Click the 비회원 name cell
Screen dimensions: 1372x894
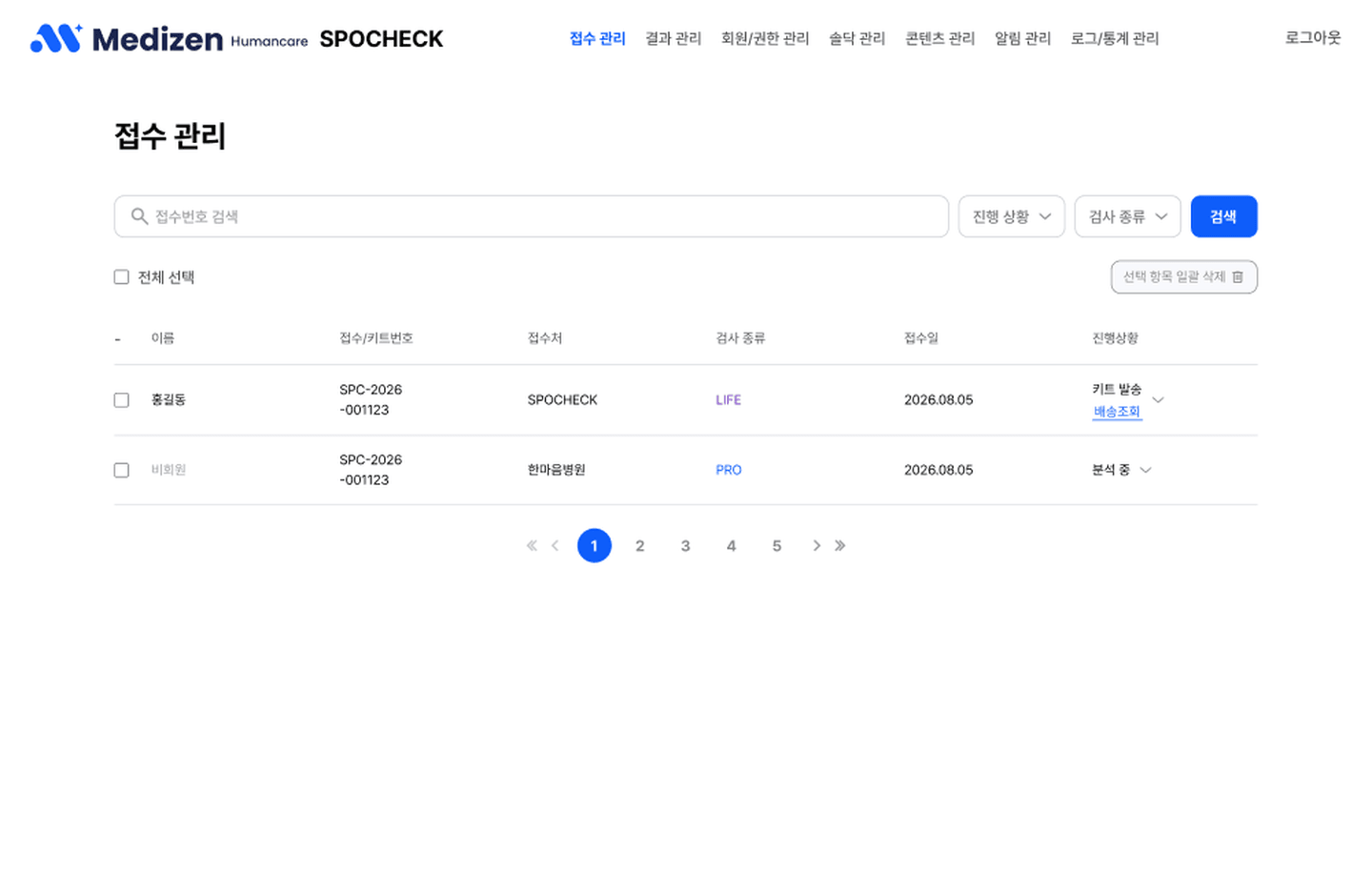click(169, 470)
